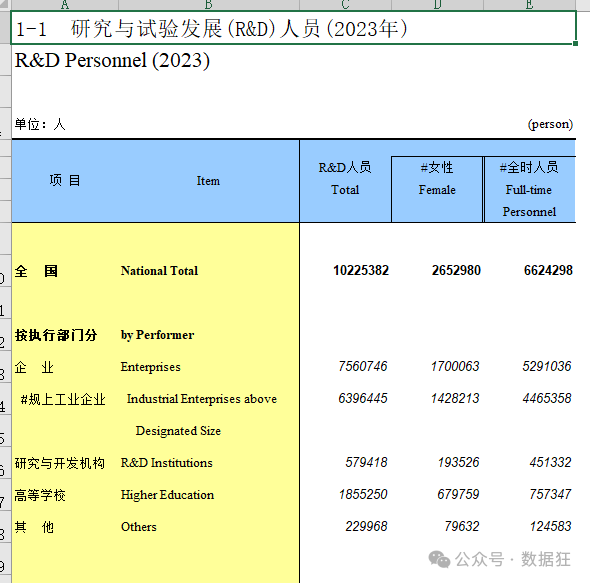This screenshot has width=590, height=583.
Task: Select the '单位: 人' unit cell
Action: tap(40, 124)
